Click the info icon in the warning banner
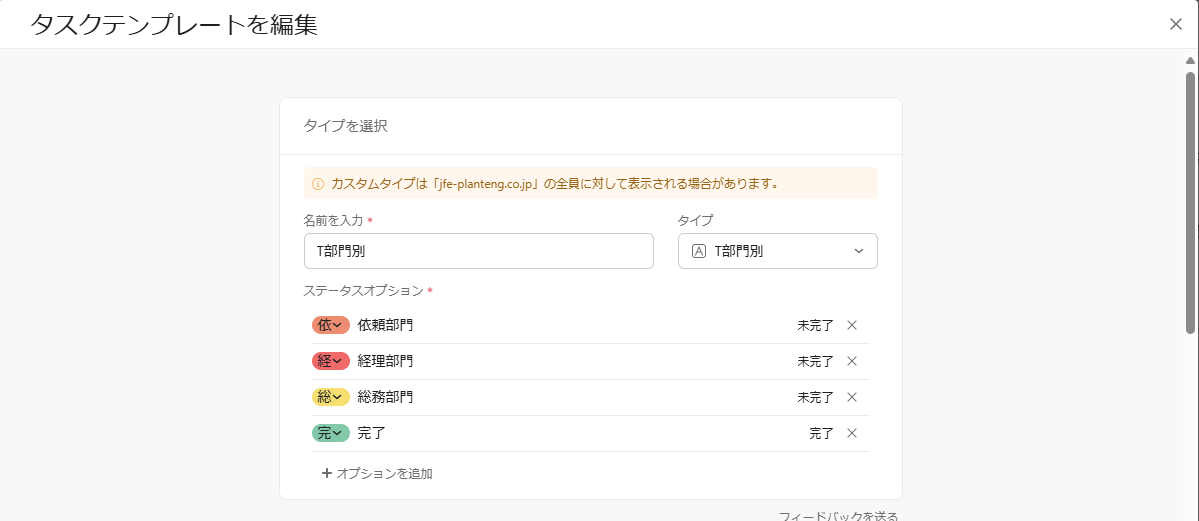The image size is (1199, 521). [x=318, y=184]
